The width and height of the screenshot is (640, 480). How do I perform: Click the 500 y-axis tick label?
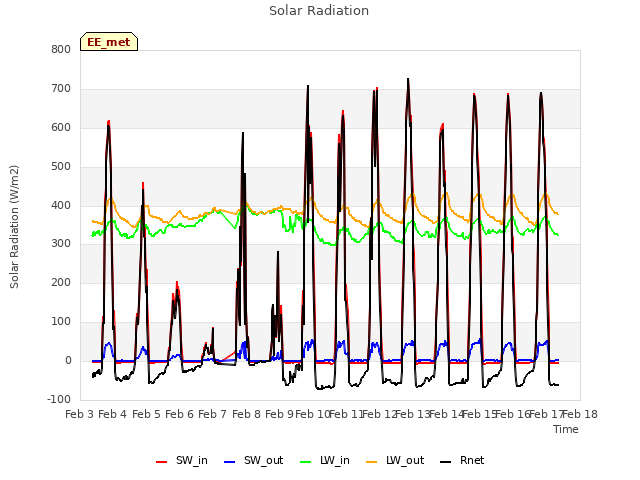click(61, 167)
